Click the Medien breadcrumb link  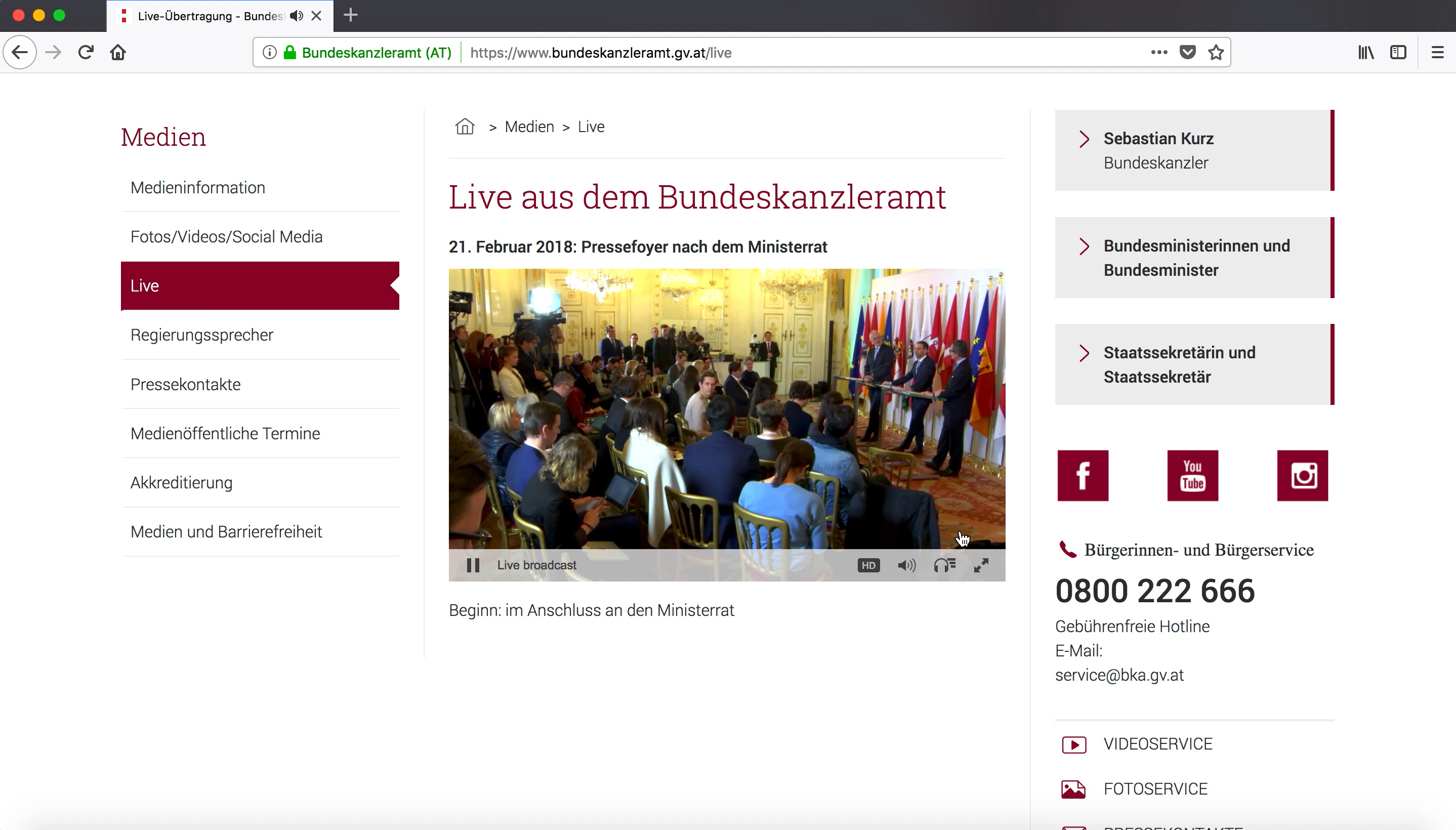(529, 127)
